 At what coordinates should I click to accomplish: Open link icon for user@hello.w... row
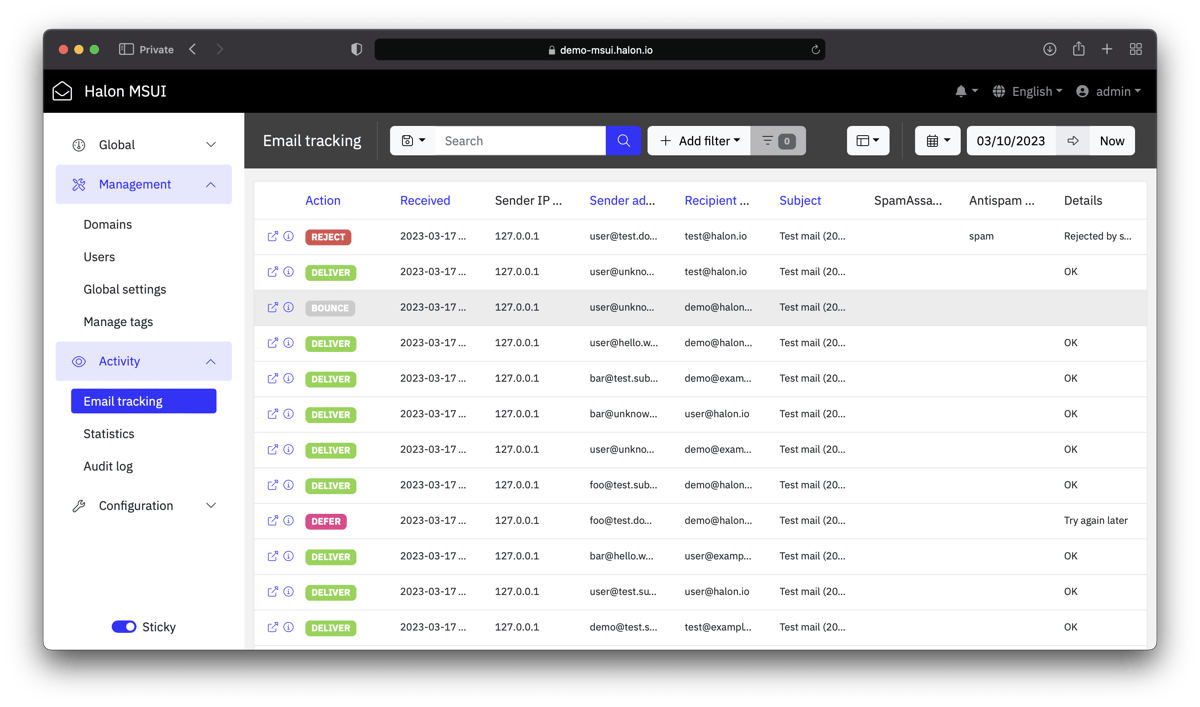point(272,343)
